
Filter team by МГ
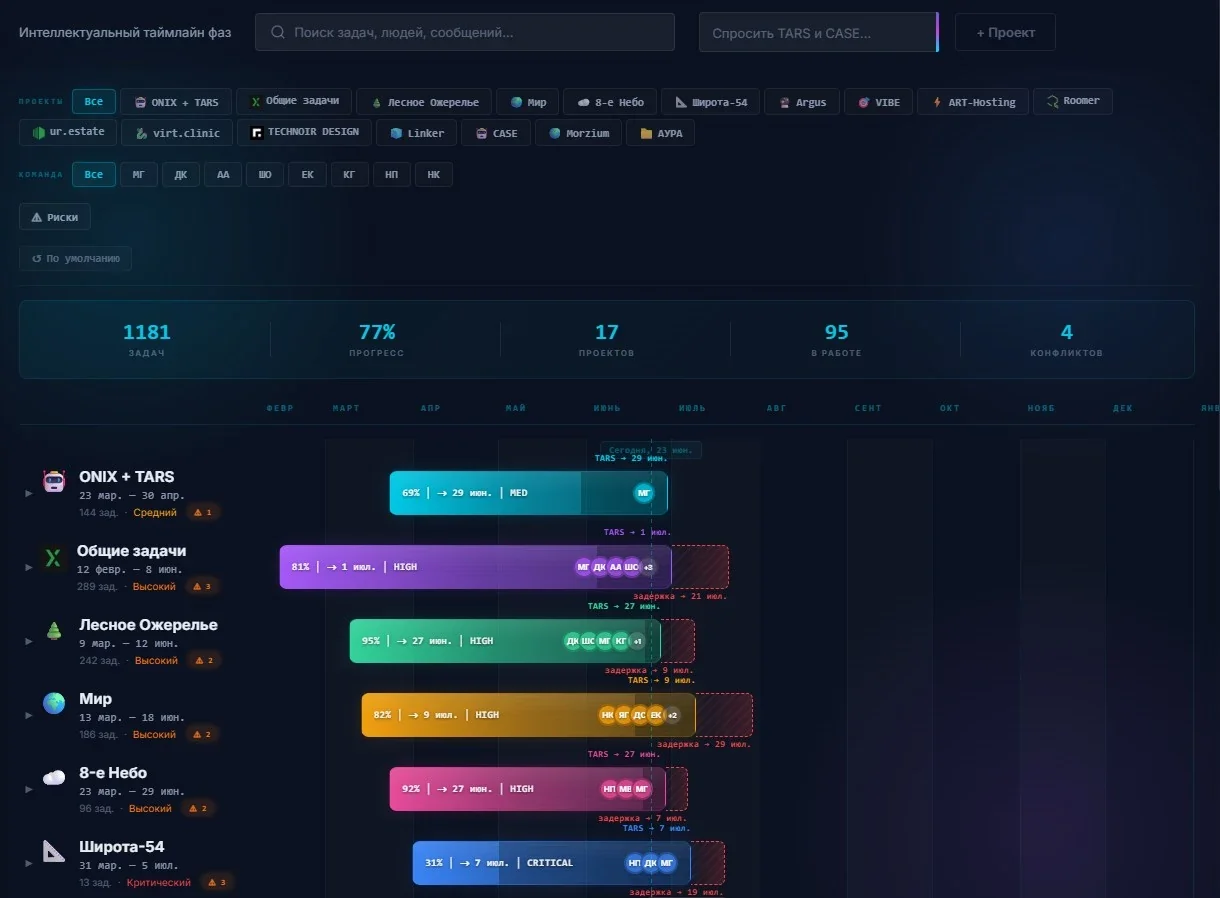click(139, 175)
